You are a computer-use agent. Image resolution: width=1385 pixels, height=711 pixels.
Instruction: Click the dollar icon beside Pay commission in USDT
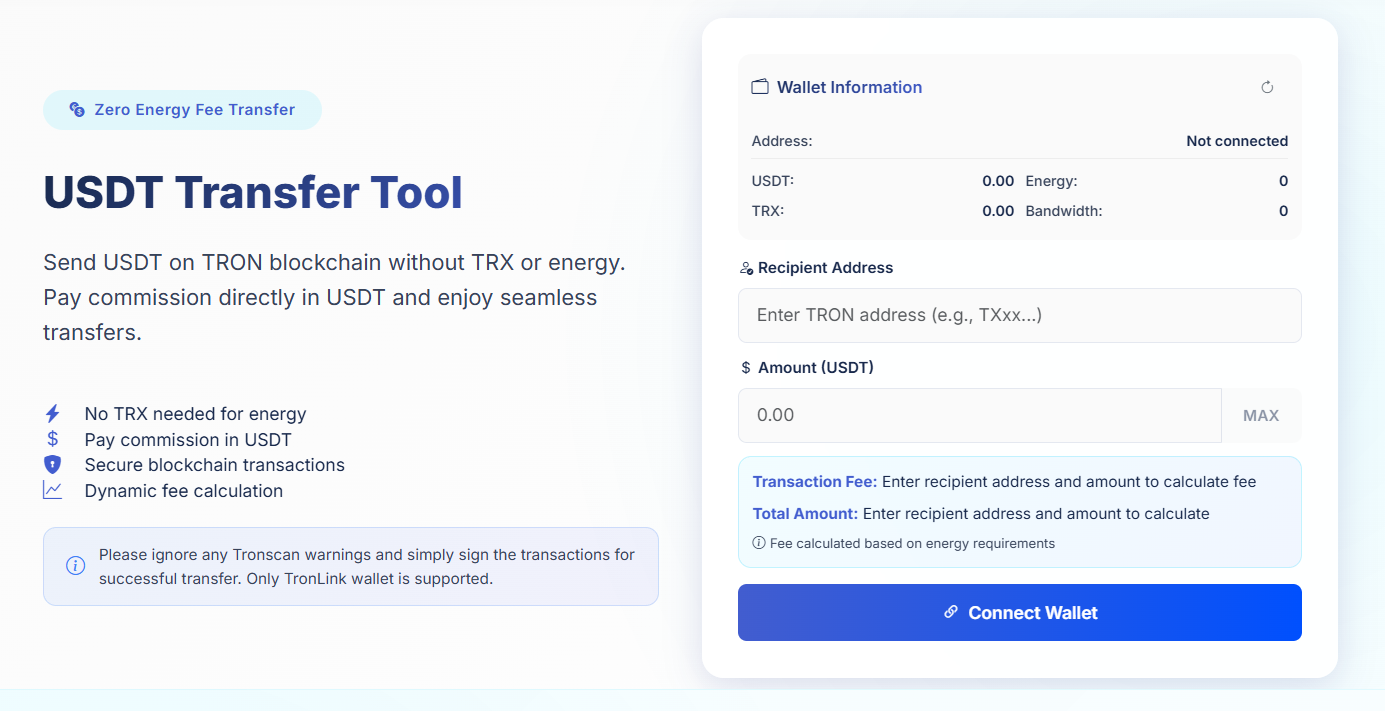53,440
